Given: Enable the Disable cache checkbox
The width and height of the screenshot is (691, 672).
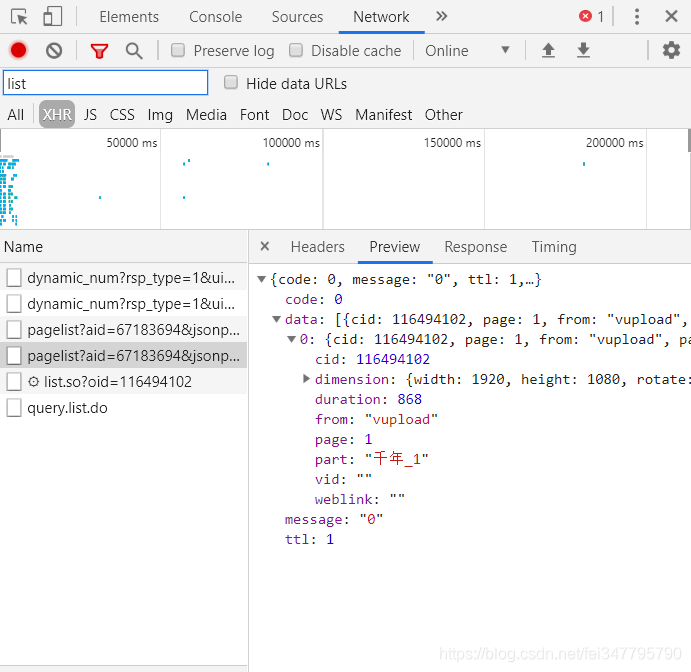Looking at the screenshot, I should 296,50.
